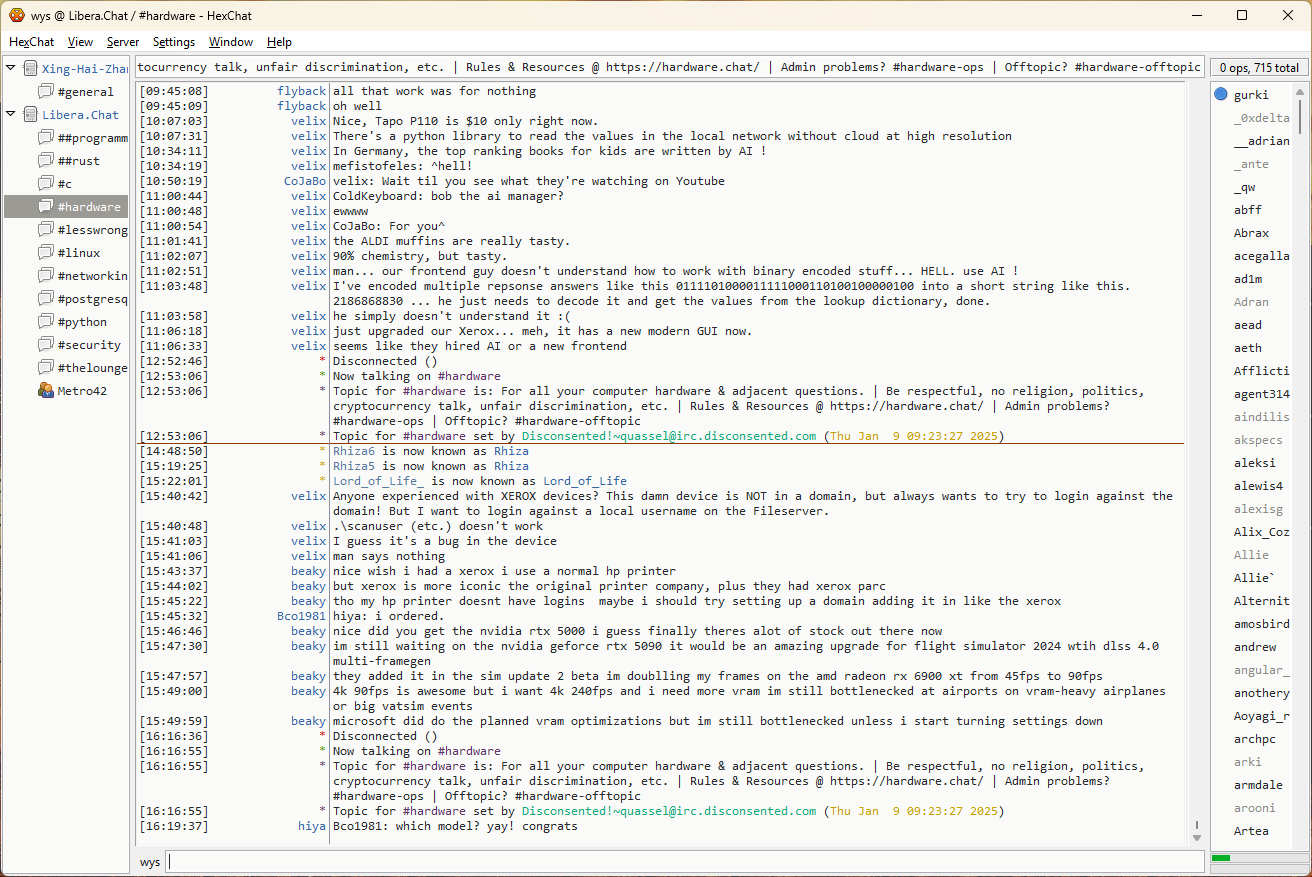Screen dimensions: 1312x877
Task: Select user aleksi in the user list
Action: 1254,463
